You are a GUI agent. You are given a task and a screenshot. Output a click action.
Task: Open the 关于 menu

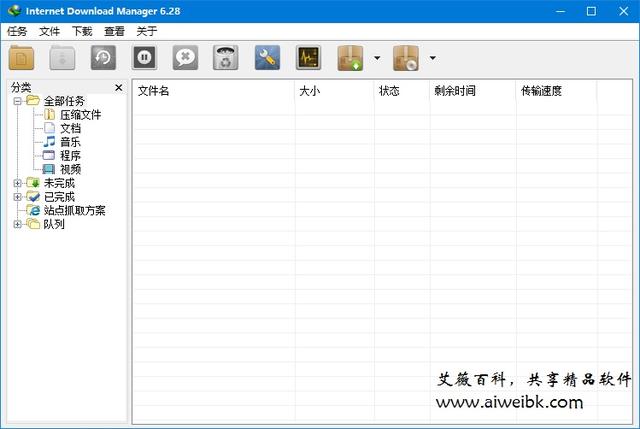[147, 31]
